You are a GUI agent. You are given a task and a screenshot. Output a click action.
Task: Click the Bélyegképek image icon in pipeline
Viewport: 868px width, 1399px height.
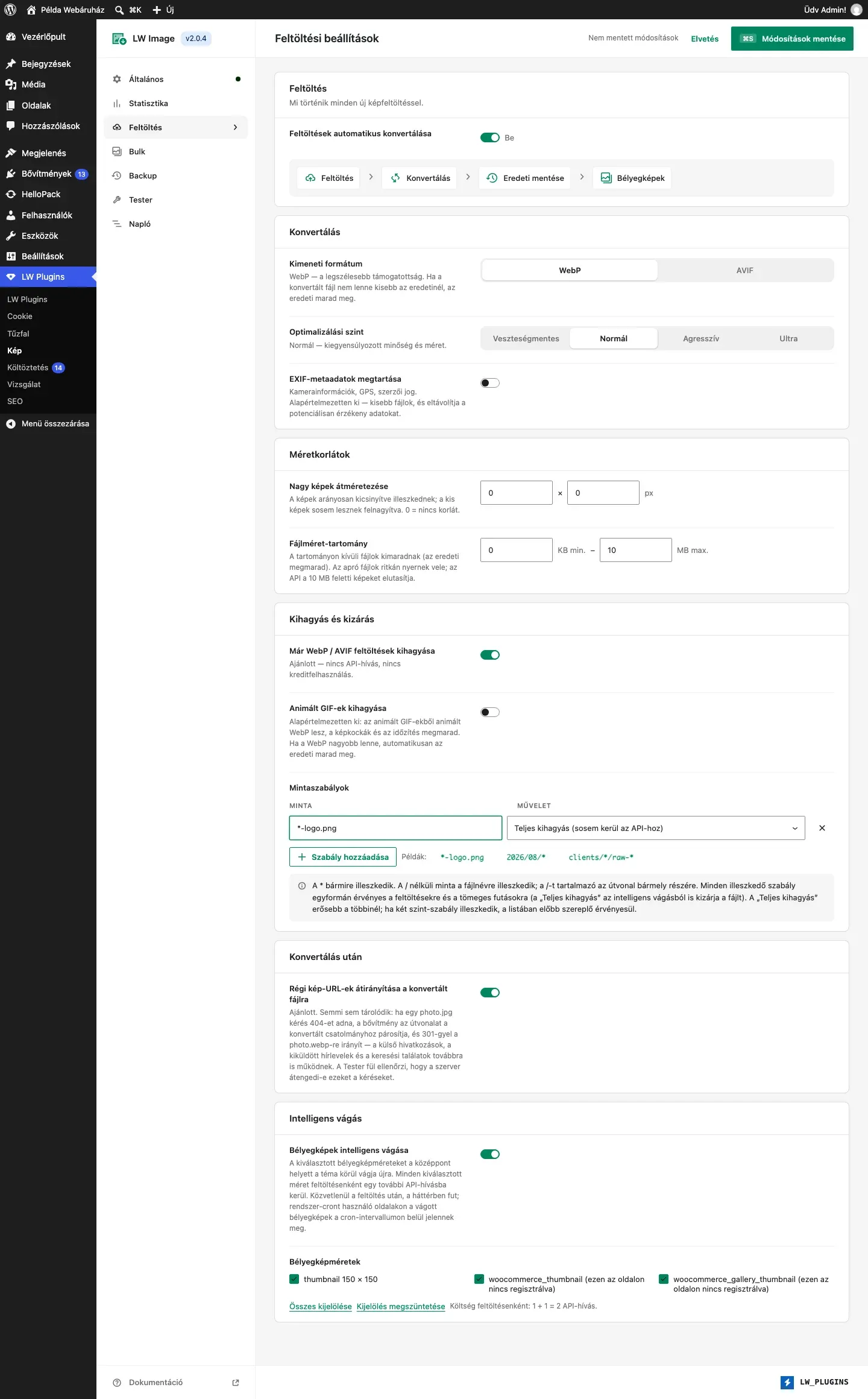606,178
